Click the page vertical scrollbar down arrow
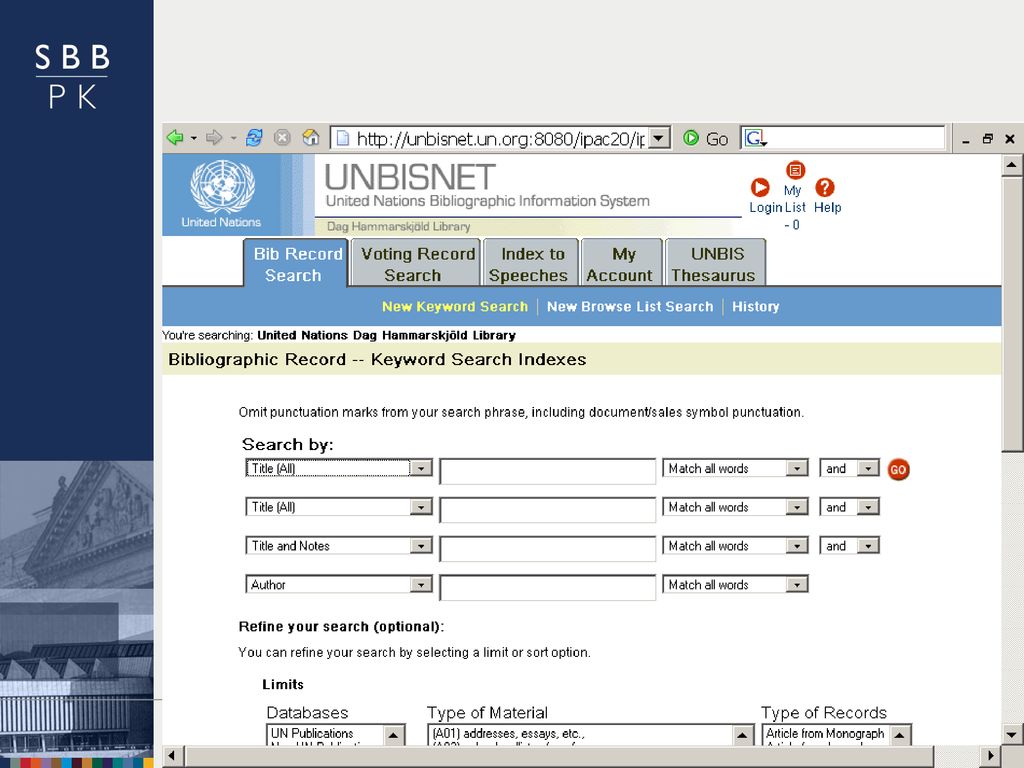The width and height of the screenshot is (1024, 768). tap(1012, 734)
